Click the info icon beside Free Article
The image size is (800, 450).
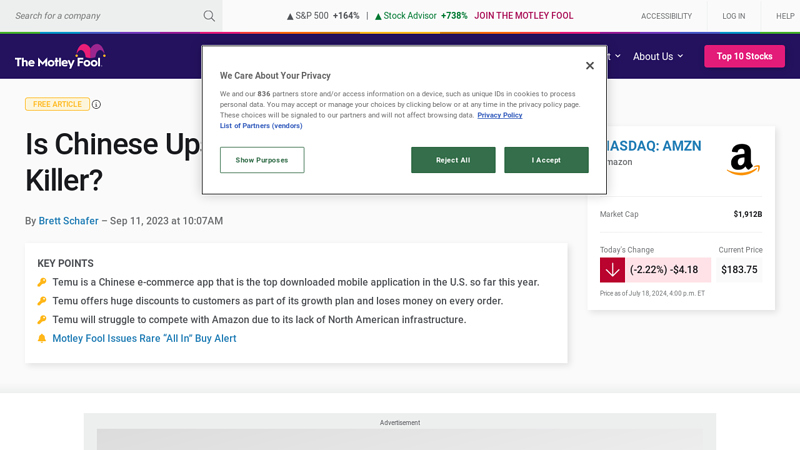pos(96,105)
